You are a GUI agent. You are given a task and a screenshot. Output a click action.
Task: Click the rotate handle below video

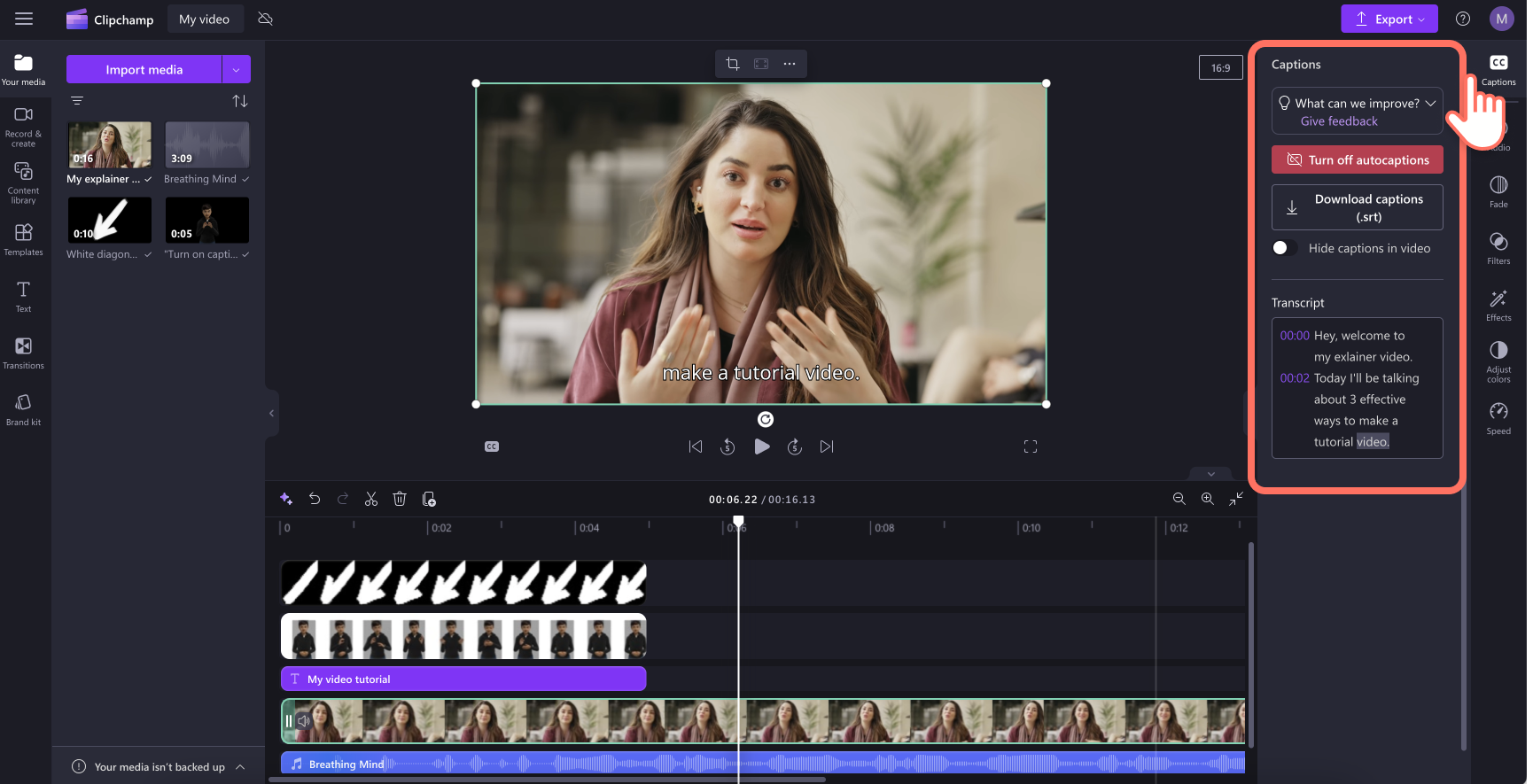click(x=766, y=419)
